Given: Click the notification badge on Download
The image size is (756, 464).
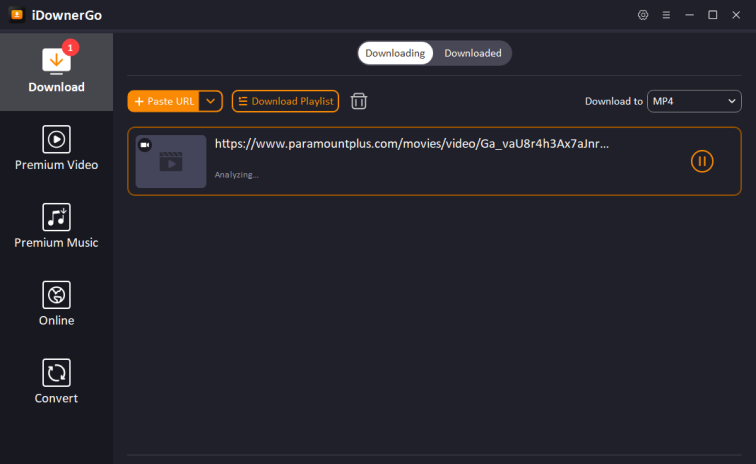Looking at the screenshot, I should pos(70,47).
